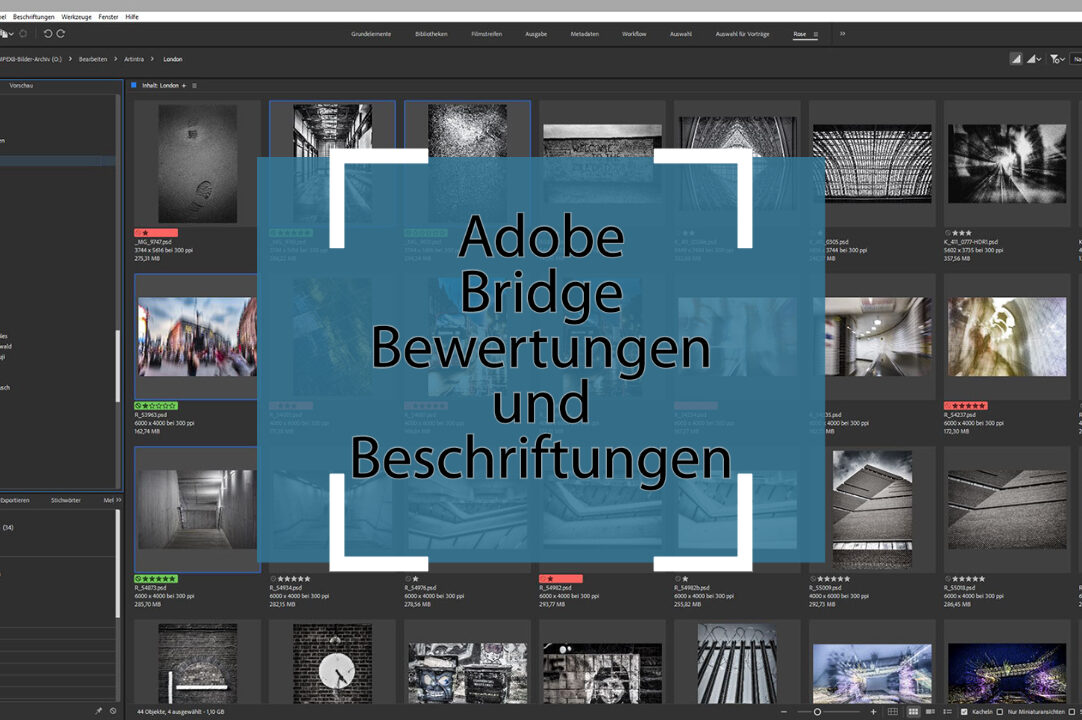Expand hidden panels chevron beside Metadaten tab
Screen dimensions: 1082x720
point(119,500)
